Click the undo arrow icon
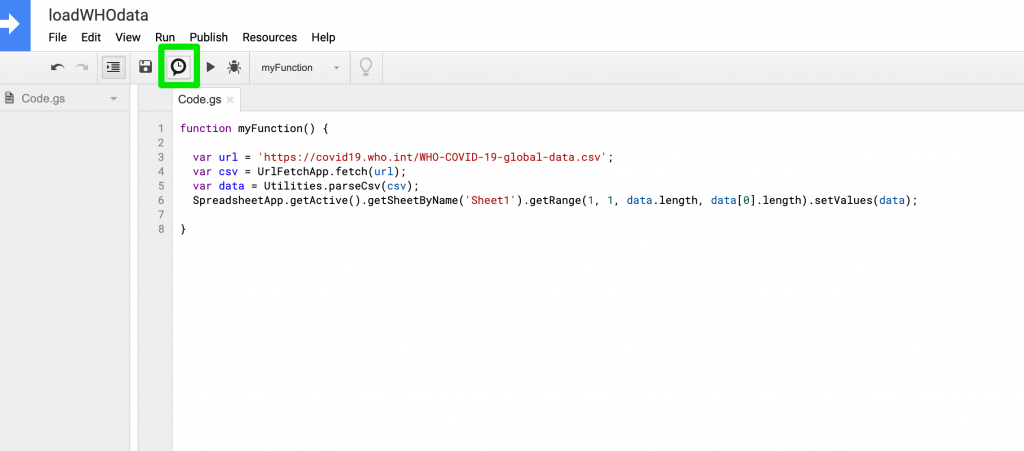The width and height of the screenshot is (1024, 451). click(x=58, y=67)
